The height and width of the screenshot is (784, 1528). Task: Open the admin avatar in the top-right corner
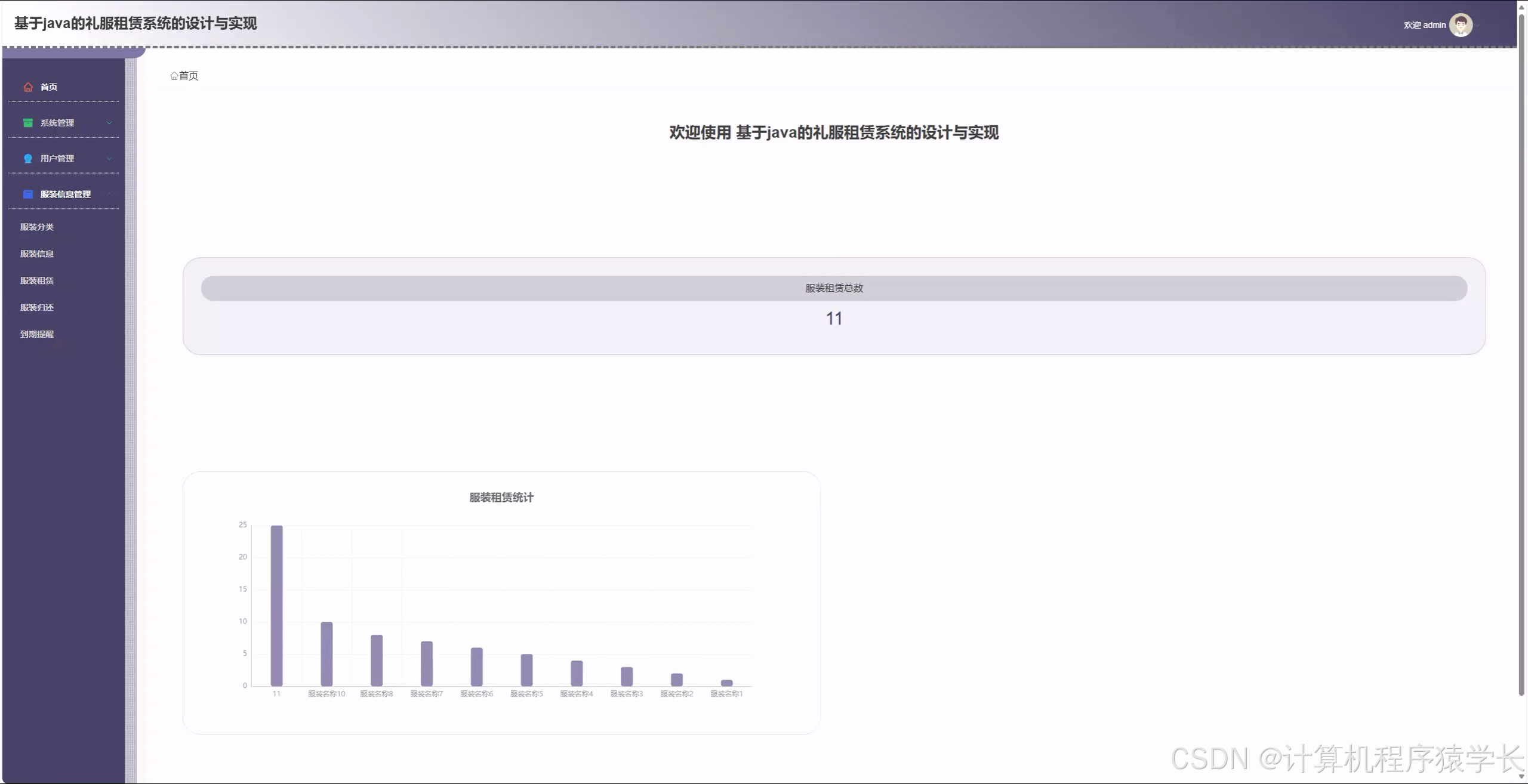coord(1461,24)
